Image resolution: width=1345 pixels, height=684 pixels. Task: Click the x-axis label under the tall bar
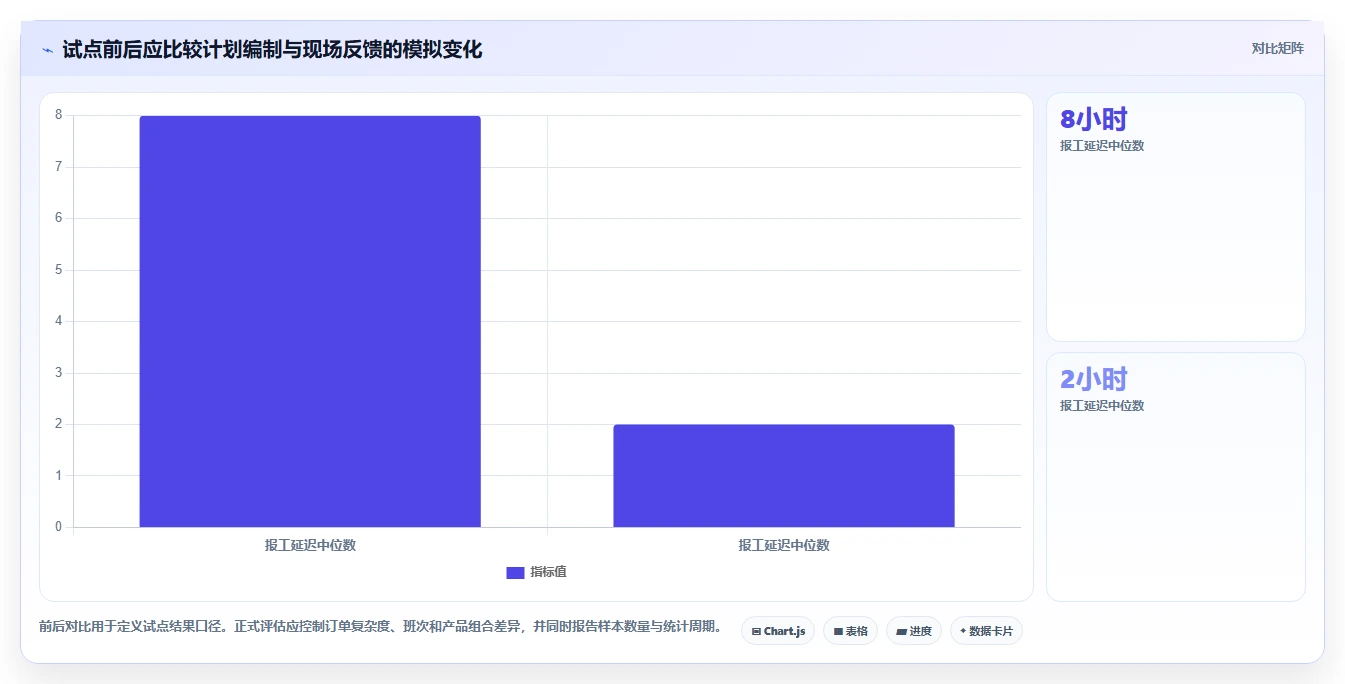pyautogui.click(x=310, y=545)
